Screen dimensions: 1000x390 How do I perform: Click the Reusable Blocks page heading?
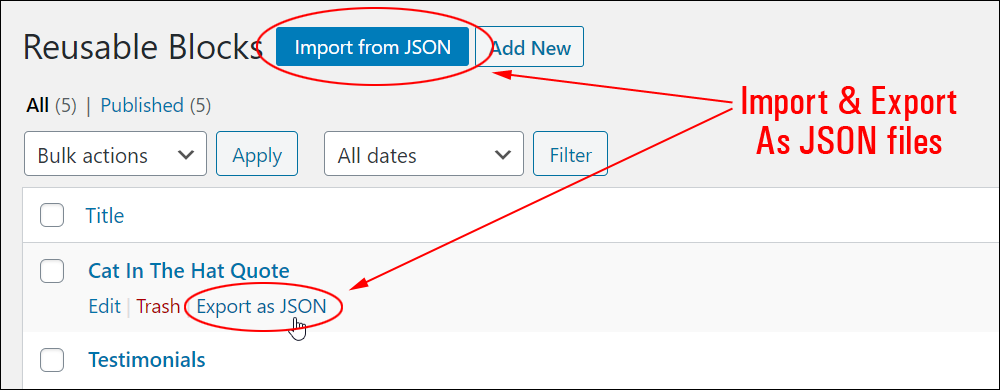[143, 47]
